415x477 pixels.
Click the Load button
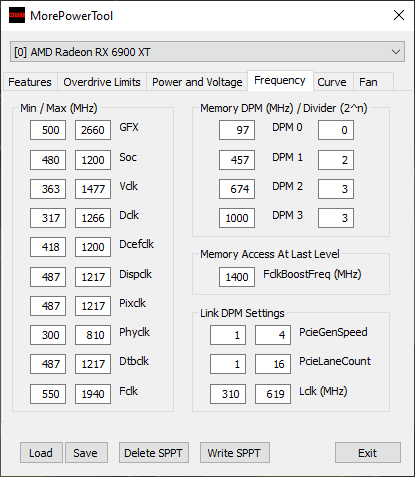click(41, 453)
